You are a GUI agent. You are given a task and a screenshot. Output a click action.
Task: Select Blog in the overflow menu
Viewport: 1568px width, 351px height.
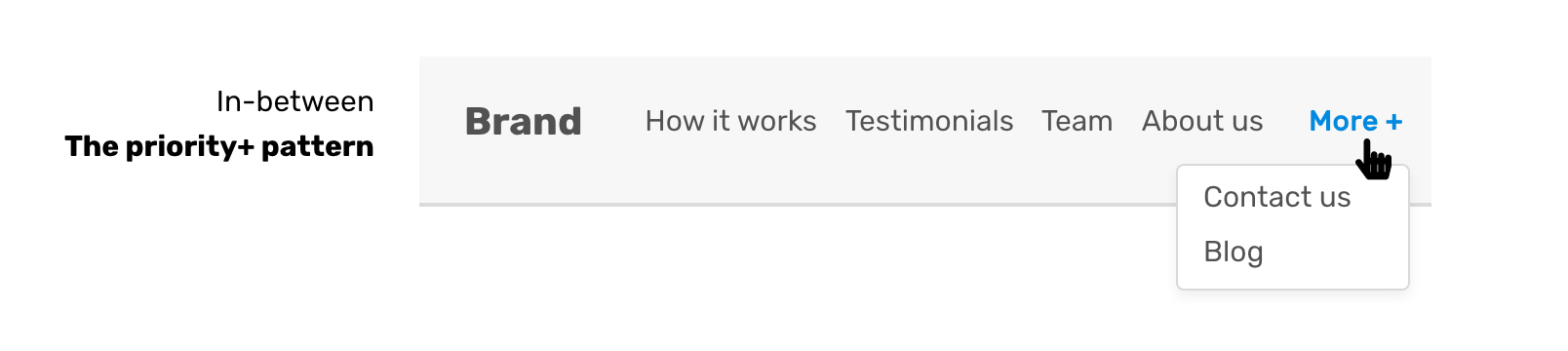tap(1234, 252)
